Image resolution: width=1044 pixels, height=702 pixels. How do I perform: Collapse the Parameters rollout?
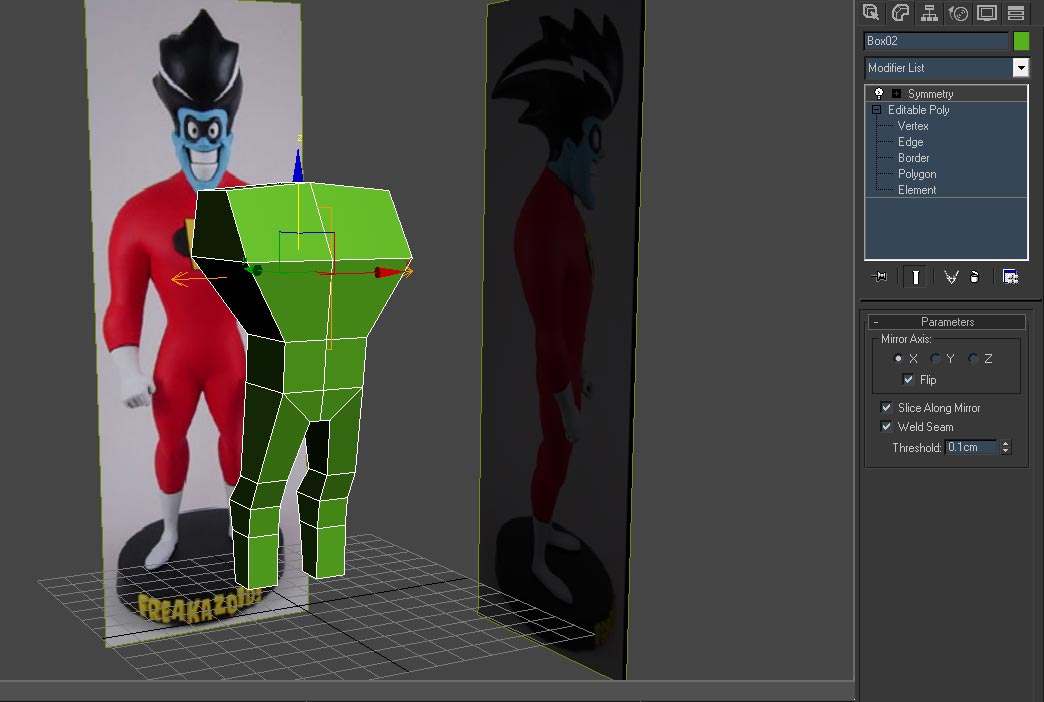coord(946,322)
